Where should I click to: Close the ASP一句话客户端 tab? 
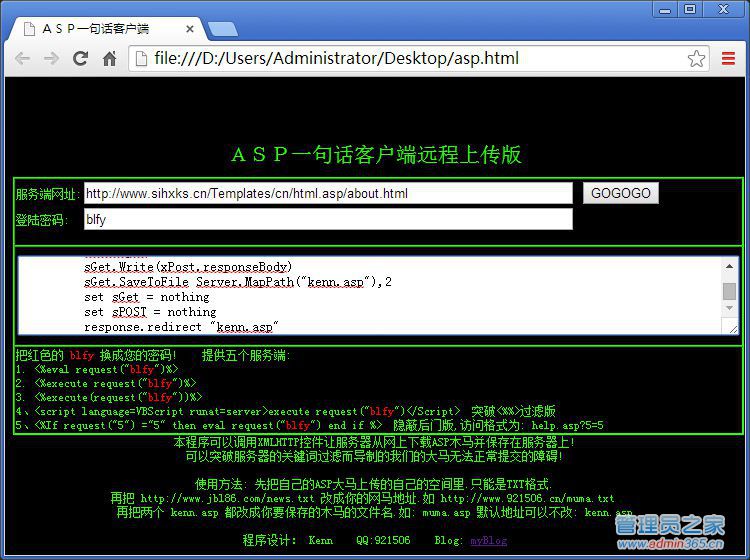(190, 29)
